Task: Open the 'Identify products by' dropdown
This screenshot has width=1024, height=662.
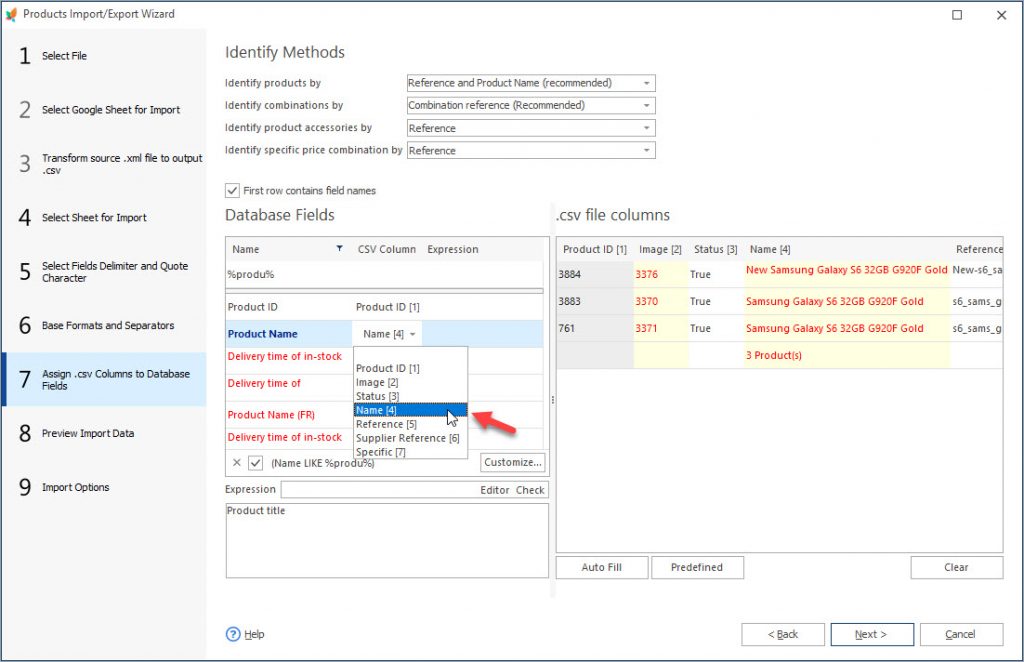Action: 646,83
